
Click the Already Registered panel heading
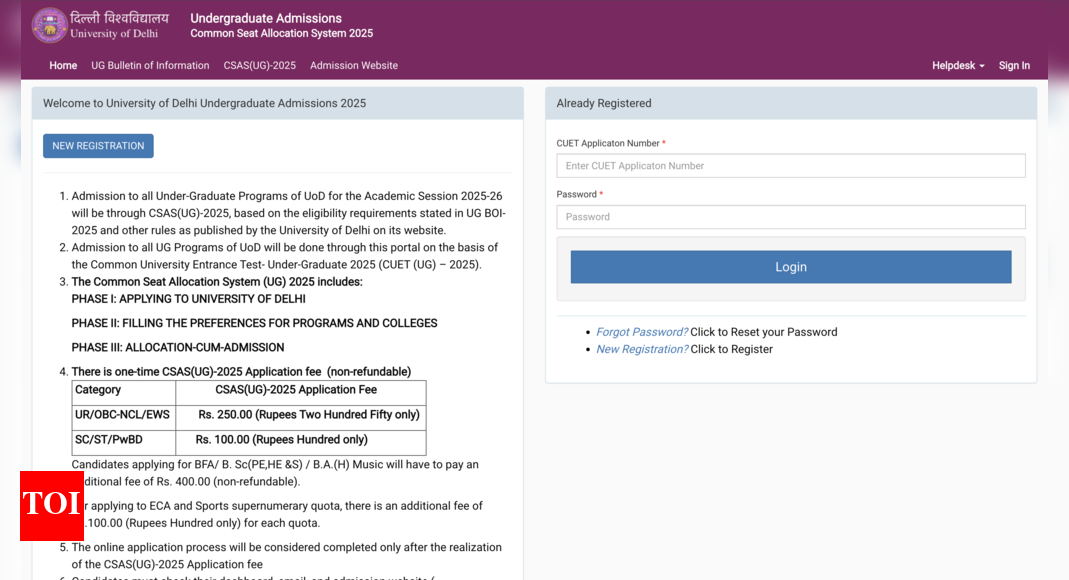pyautogui.click(x=603, y=103)
